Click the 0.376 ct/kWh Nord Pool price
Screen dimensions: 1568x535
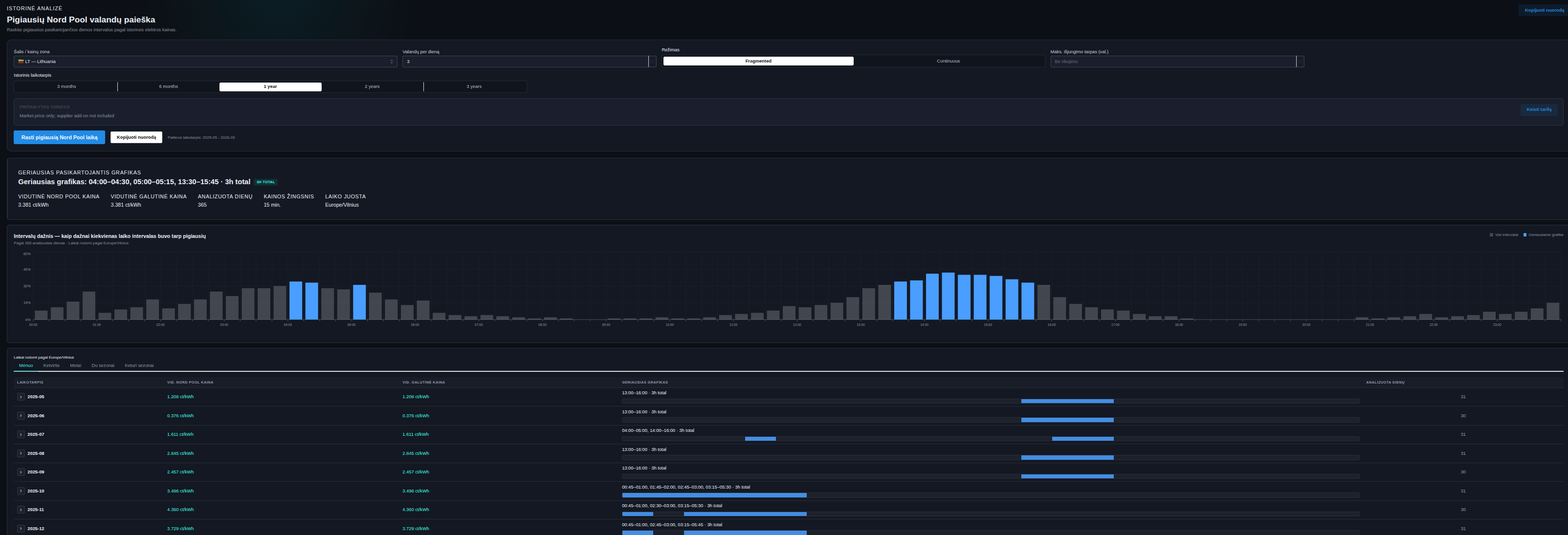click(x=180, y=416)
